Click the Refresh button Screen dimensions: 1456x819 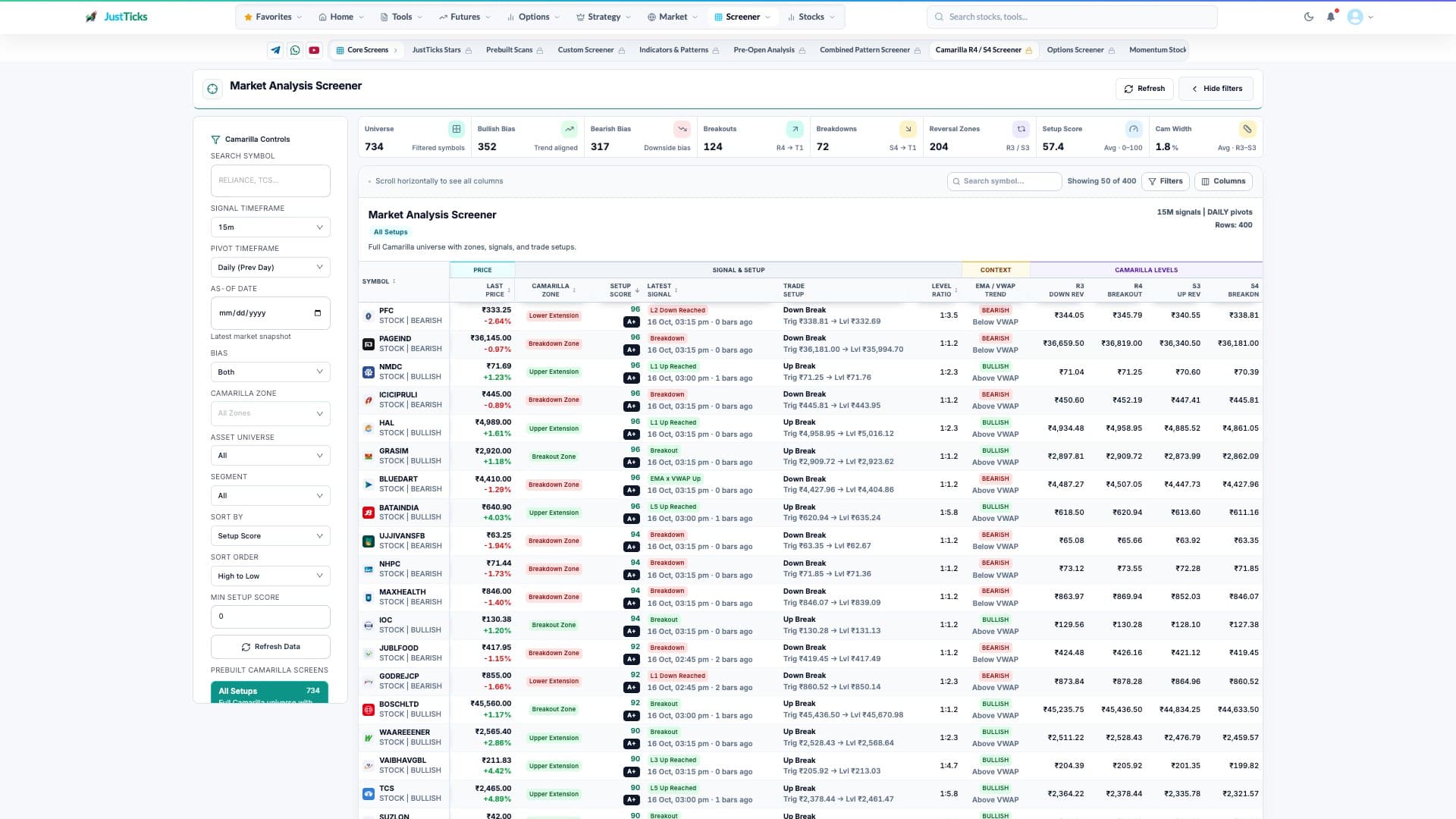(x=1144, y=89)
